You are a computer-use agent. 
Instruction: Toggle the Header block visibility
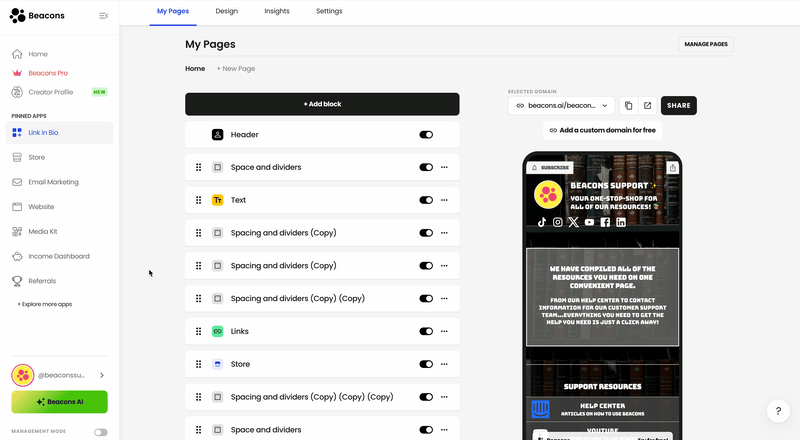click(x=426, y=135)
